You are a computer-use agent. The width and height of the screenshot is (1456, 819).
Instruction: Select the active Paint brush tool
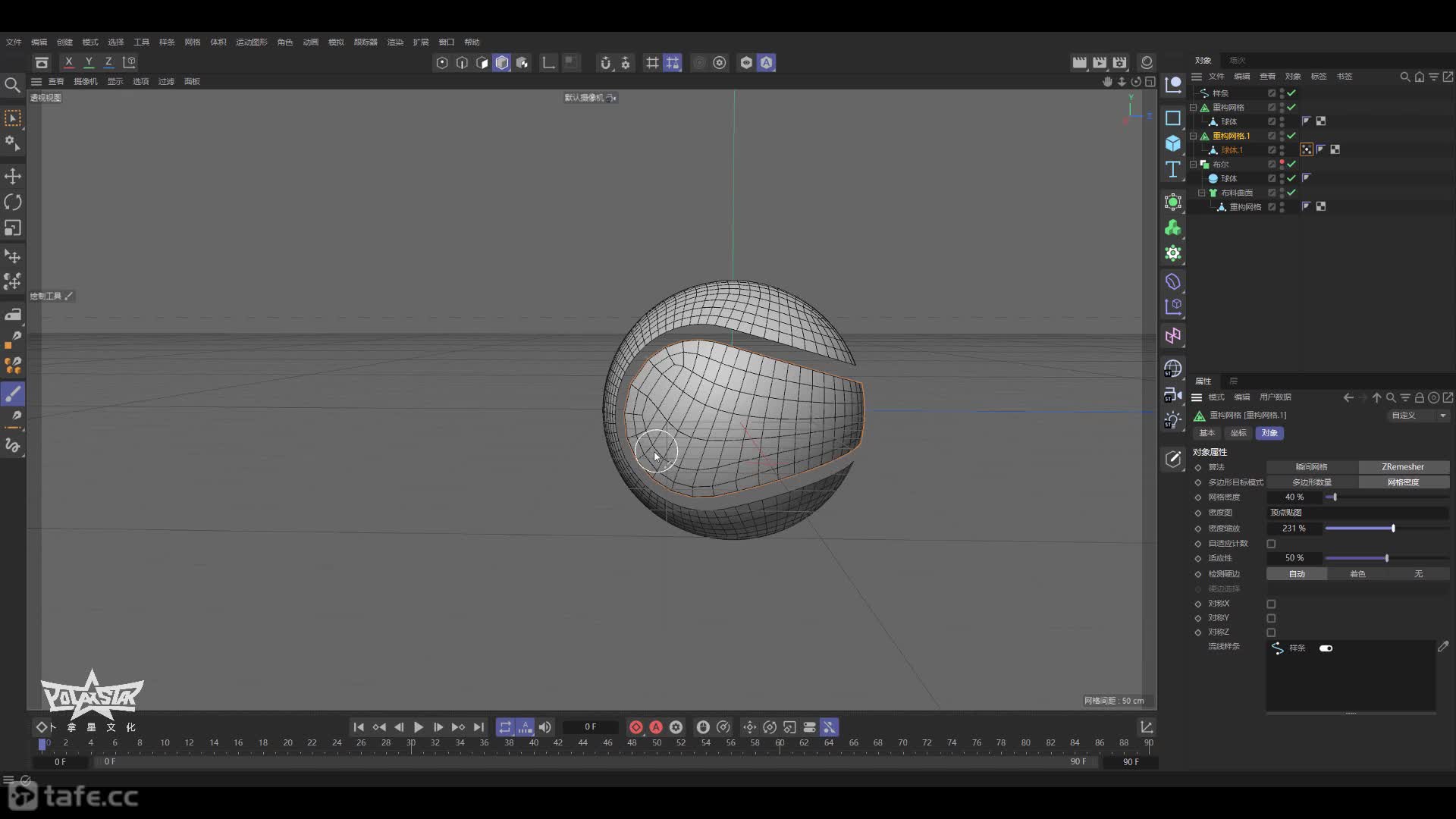click(x=13, y=394)
